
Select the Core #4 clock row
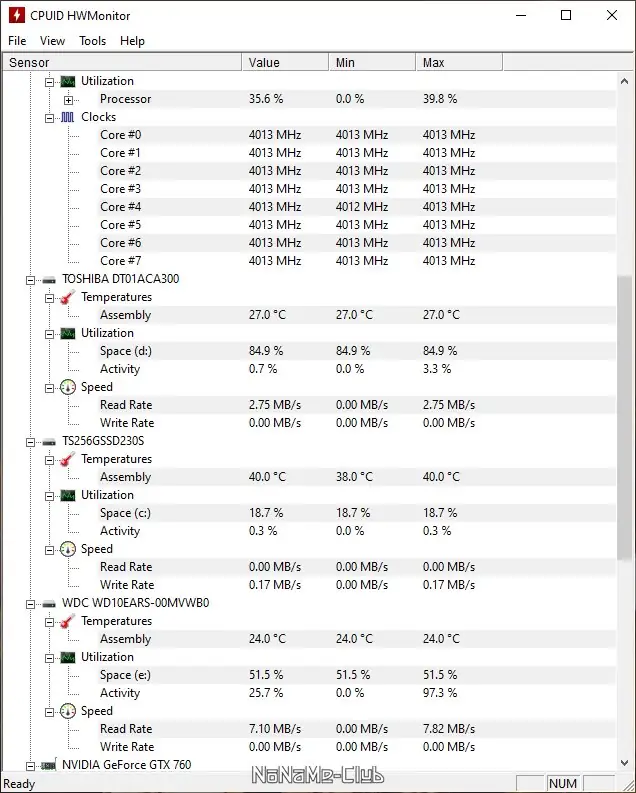tap(120, 207)
